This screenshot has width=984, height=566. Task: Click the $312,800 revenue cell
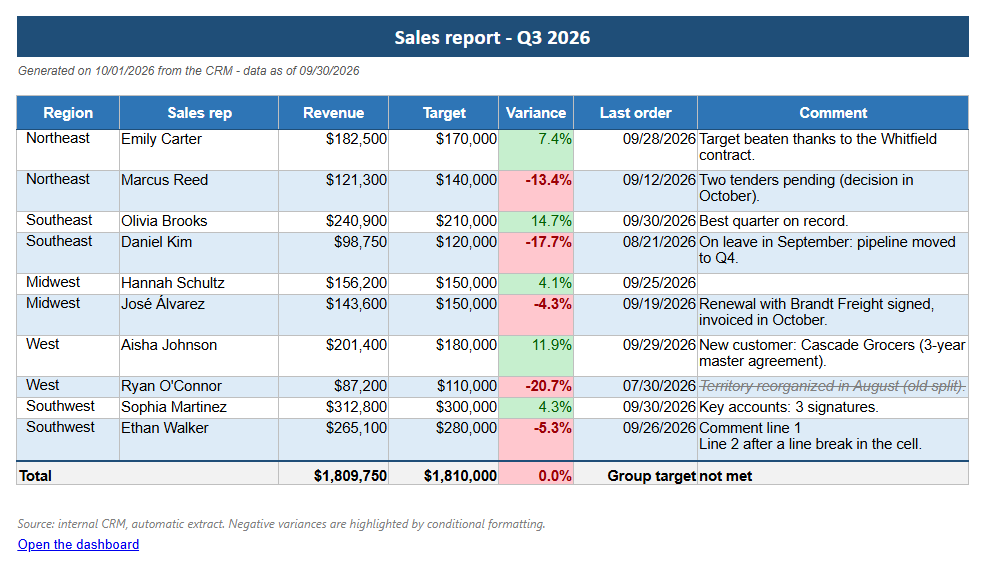click(333, 408)
